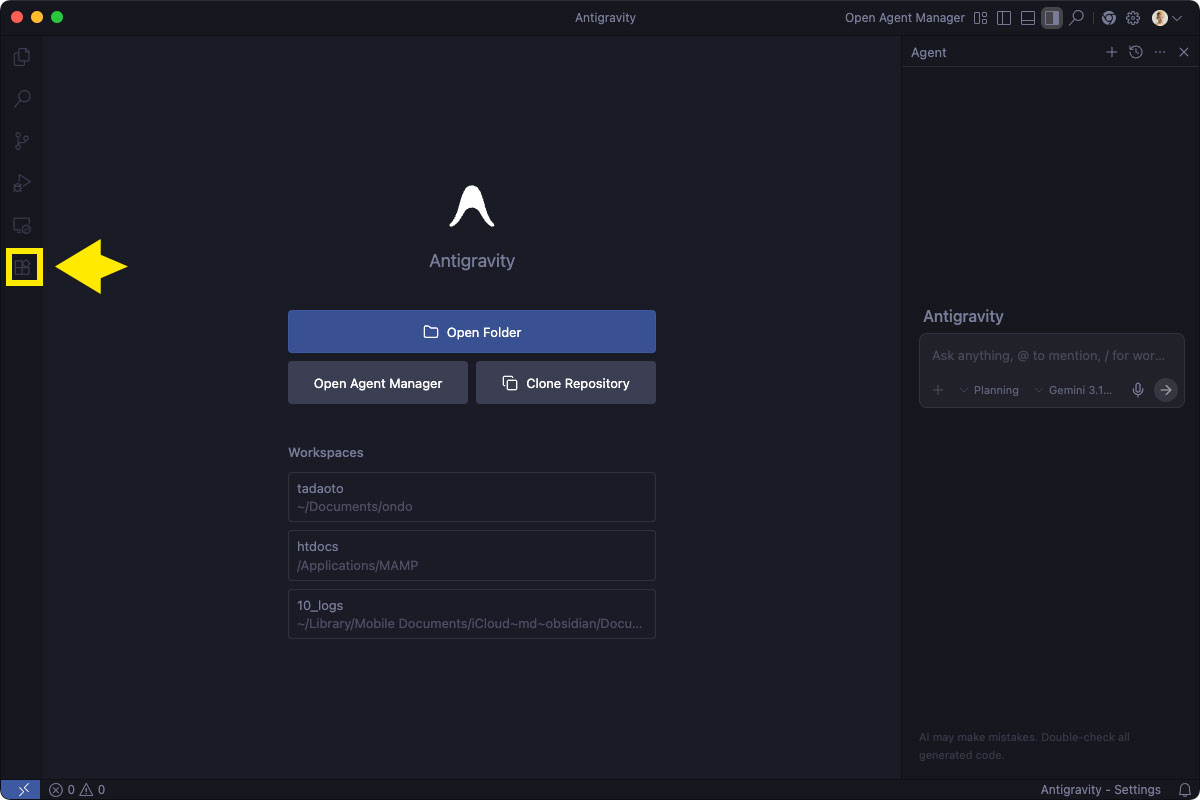Open the Source Control view
The height and width of the screenshot is (800, 1200).
point(21,141)
